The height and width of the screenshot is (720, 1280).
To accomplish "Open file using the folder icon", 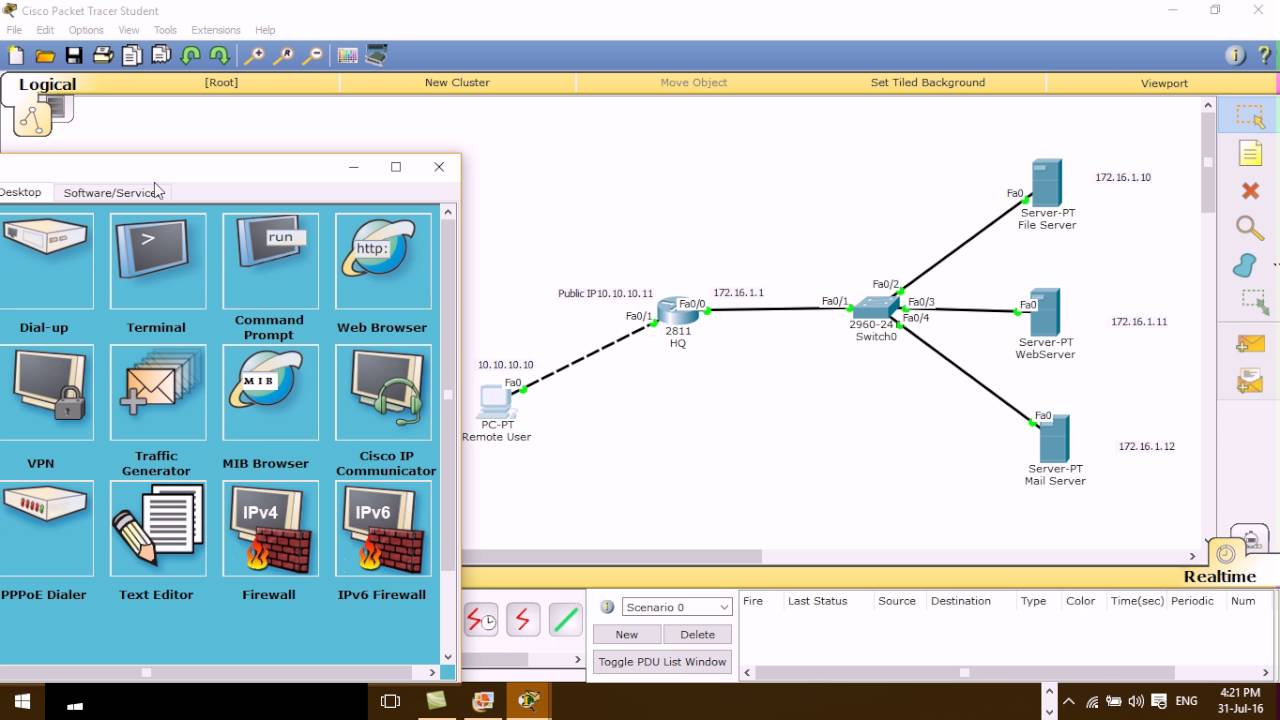I will tap(44, 55).
